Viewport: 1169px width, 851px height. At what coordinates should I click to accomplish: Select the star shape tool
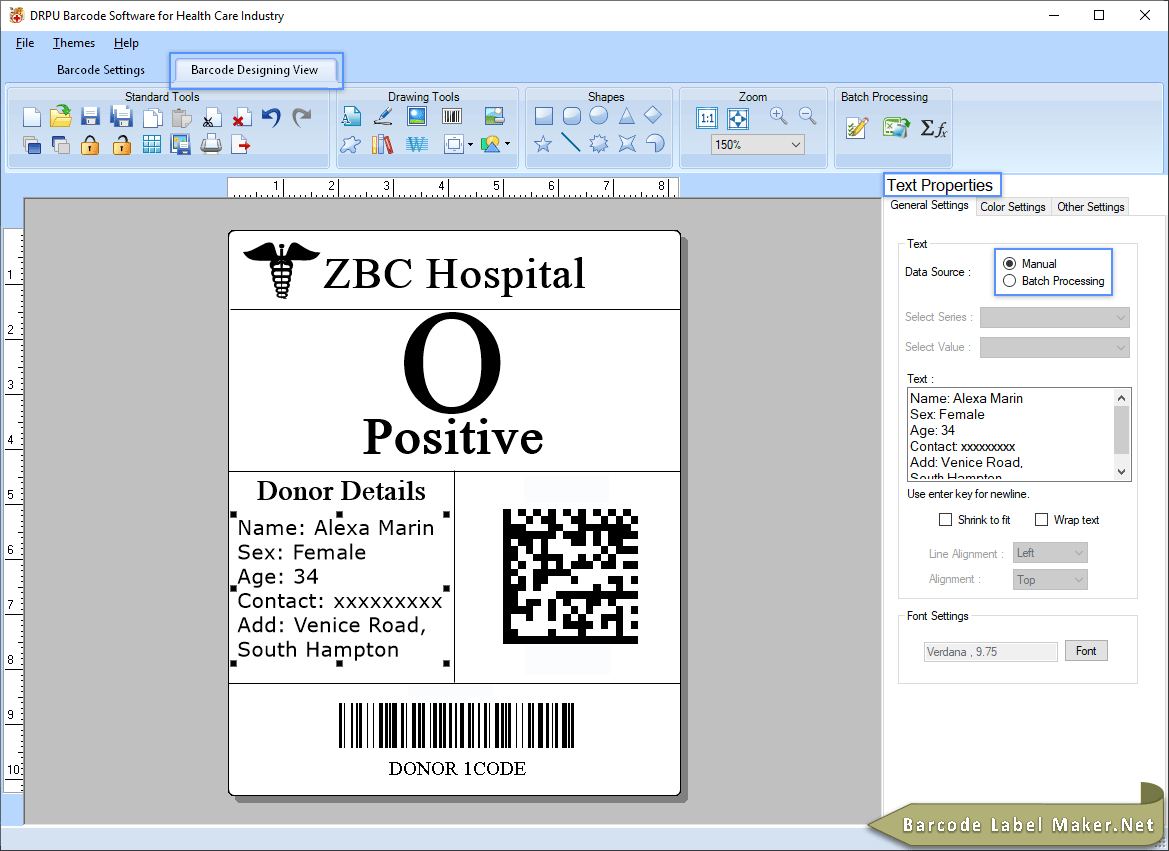541,144
